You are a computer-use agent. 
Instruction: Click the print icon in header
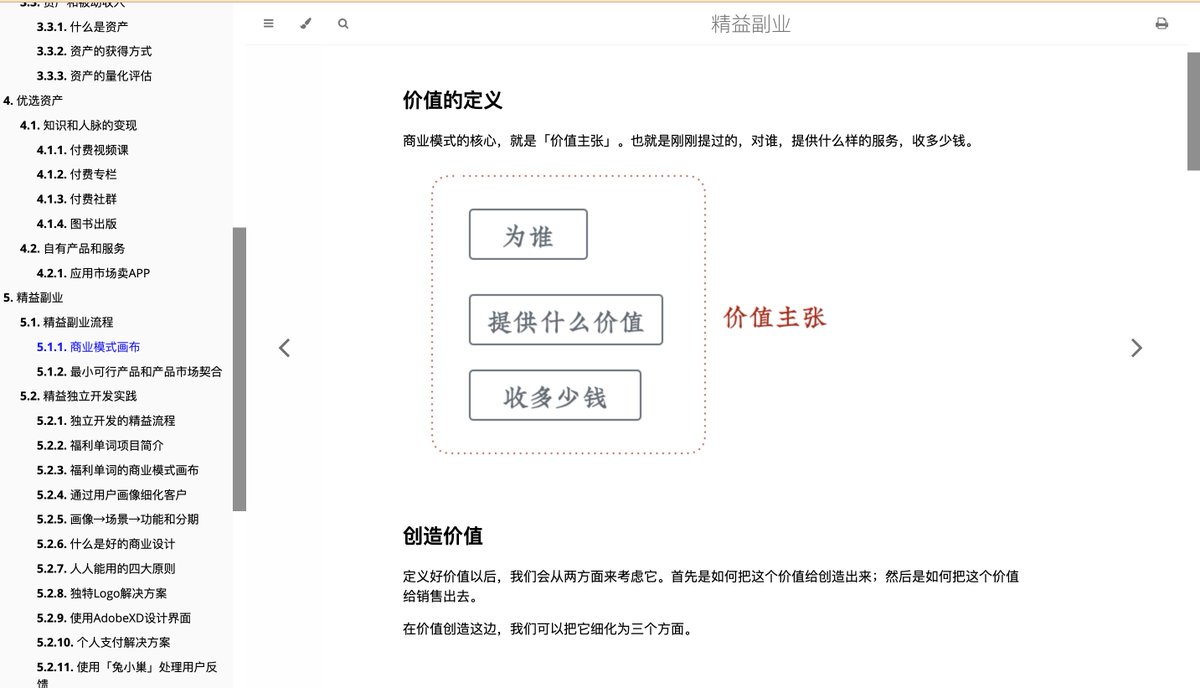[x=1161, y=24]
